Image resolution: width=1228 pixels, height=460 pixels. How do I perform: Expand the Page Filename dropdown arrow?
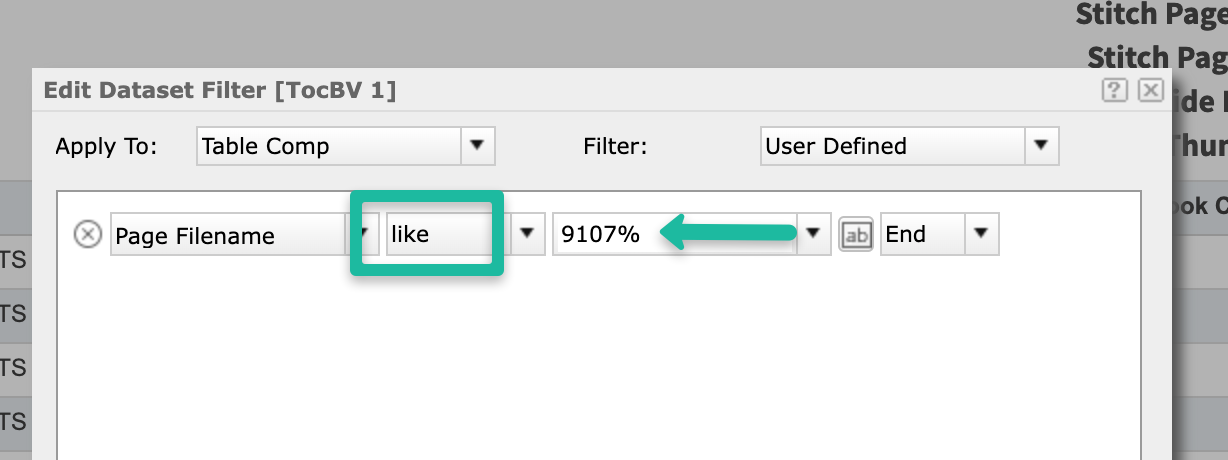pyautogui.click(x=357, y=236)
